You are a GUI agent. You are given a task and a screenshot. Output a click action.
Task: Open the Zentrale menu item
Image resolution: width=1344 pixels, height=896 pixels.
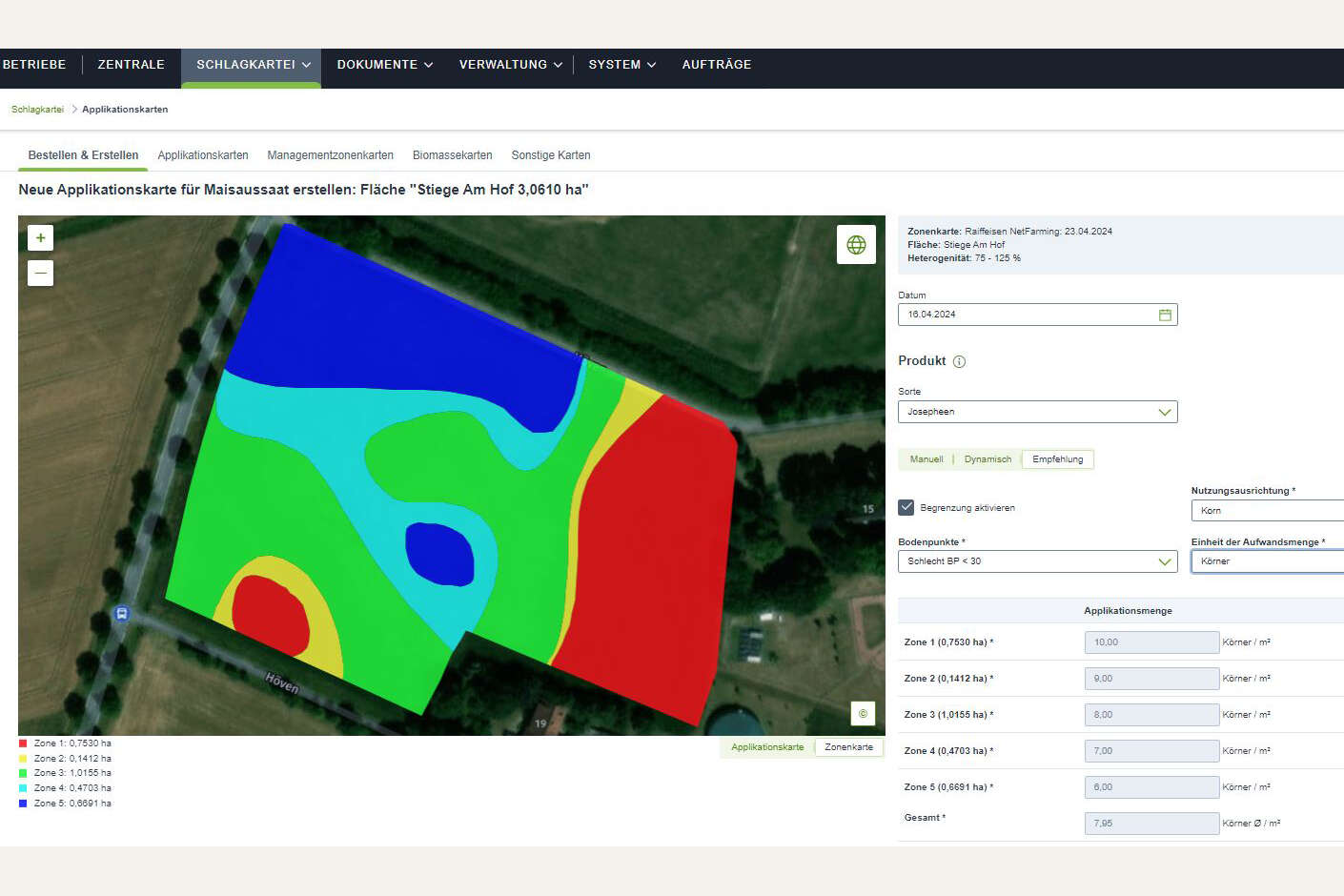(x=132, y=65)
